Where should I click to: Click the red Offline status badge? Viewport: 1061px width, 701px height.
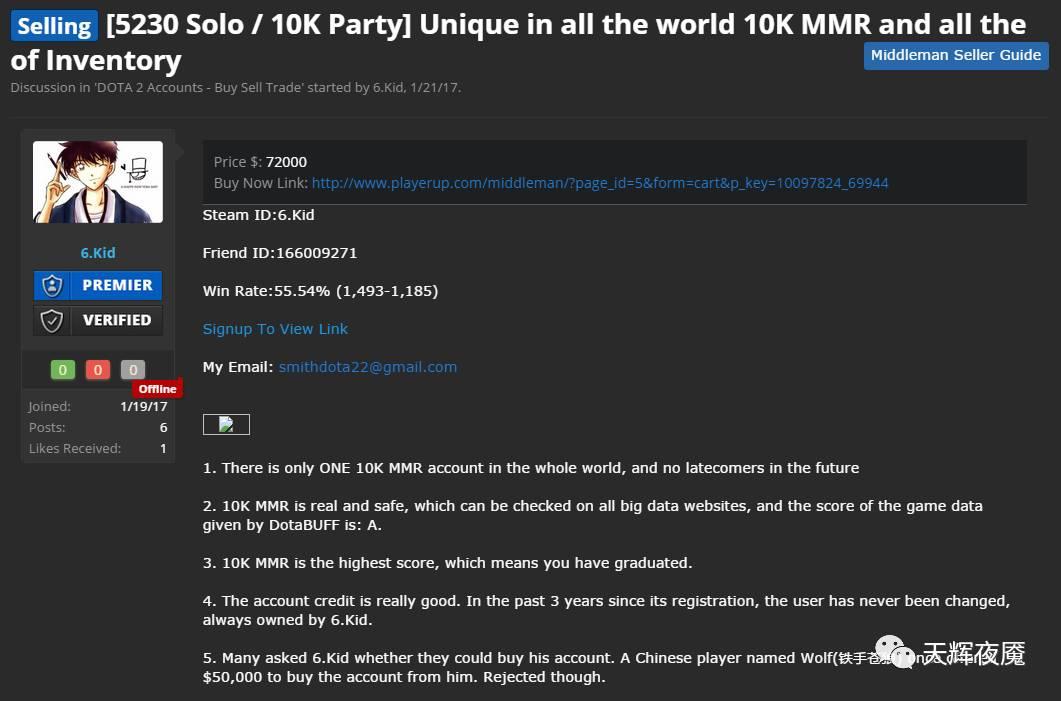click(157, 389)
